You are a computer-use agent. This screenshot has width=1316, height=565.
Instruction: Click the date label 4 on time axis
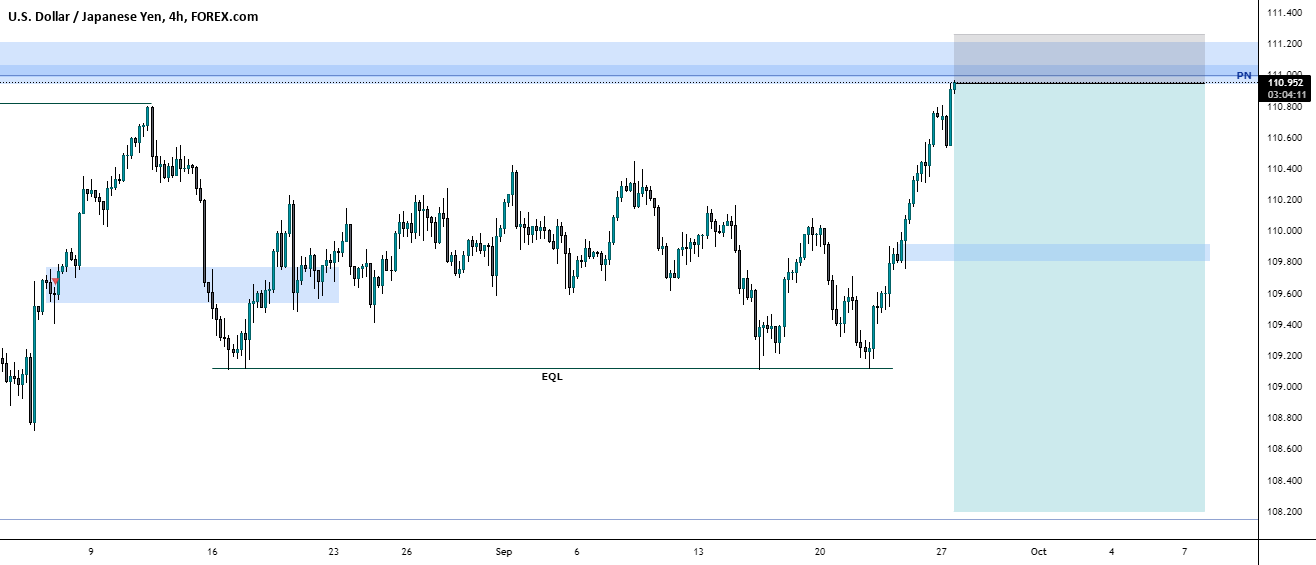[x=1111, y=552]
